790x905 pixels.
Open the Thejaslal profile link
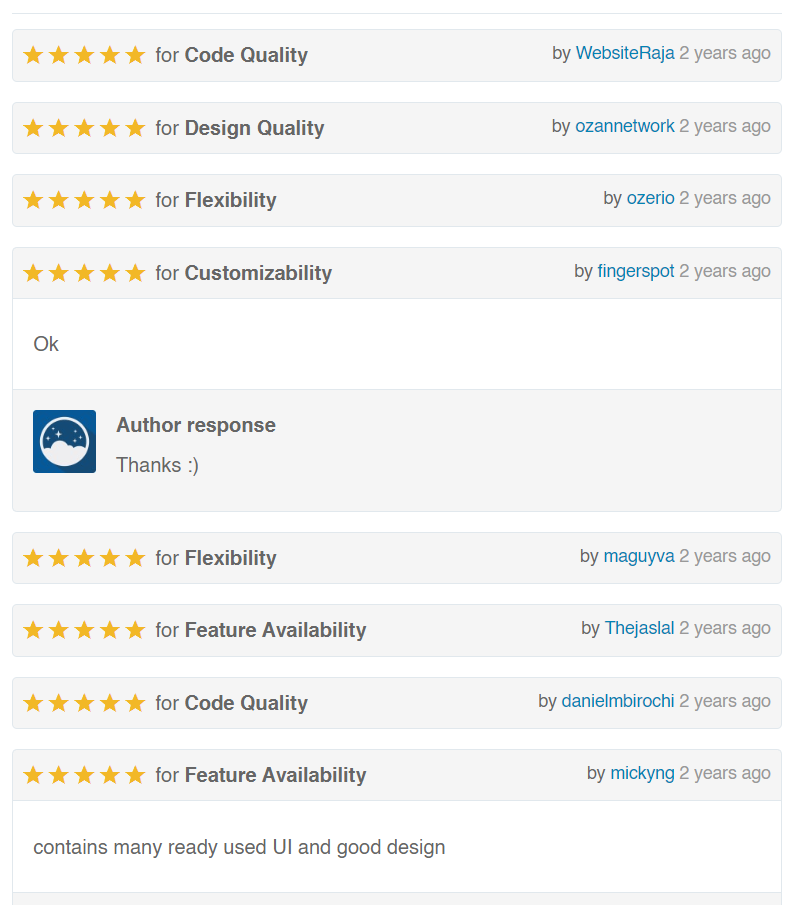click(x=639, y=628)
